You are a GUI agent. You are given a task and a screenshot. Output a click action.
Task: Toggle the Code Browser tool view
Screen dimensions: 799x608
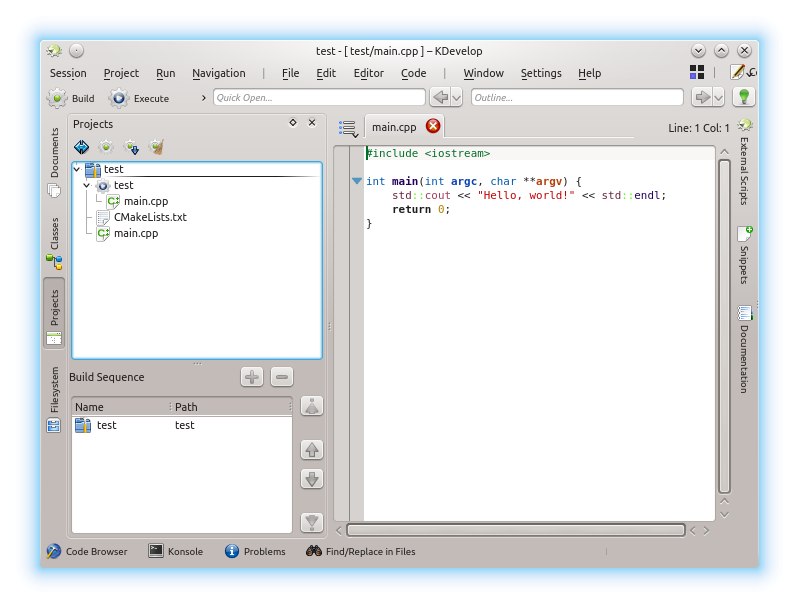(87, 551)
